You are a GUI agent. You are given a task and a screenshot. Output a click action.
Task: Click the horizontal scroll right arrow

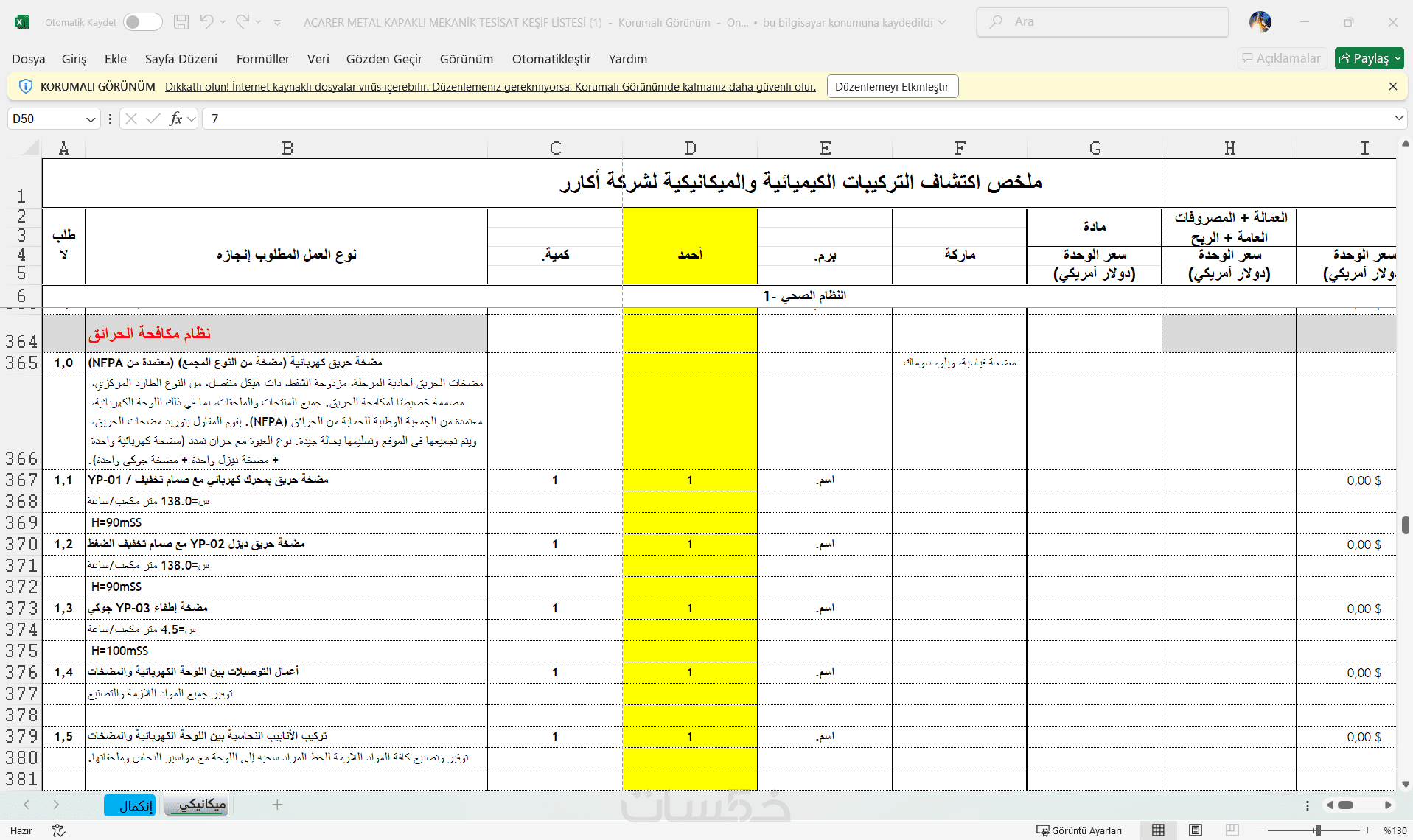tap(1388, 805)
